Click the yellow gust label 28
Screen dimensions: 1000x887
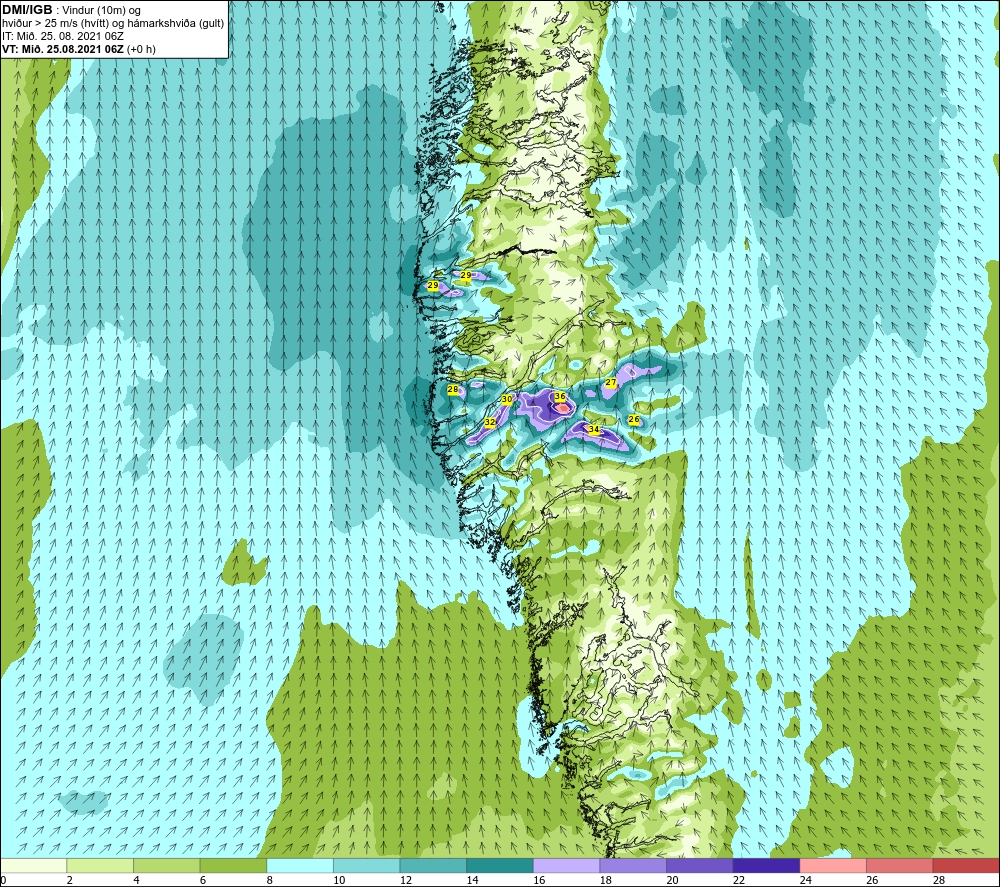(453, 389)
